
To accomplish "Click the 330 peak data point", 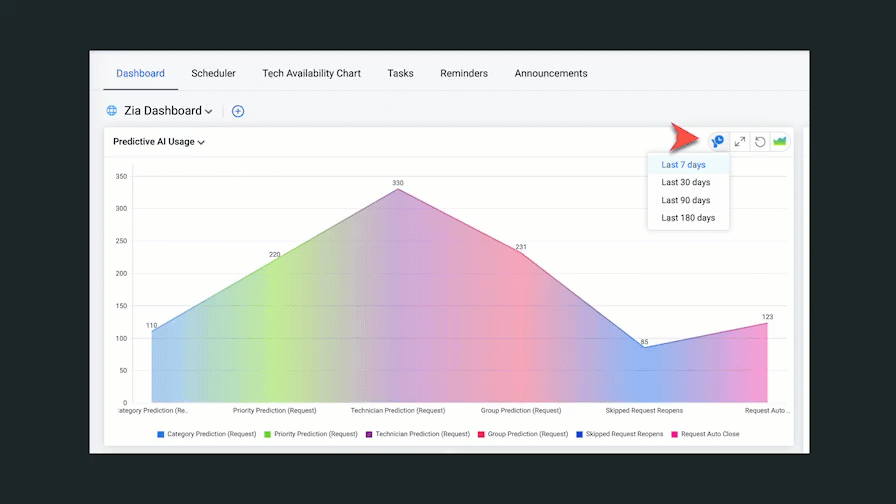I will (398, 189).
